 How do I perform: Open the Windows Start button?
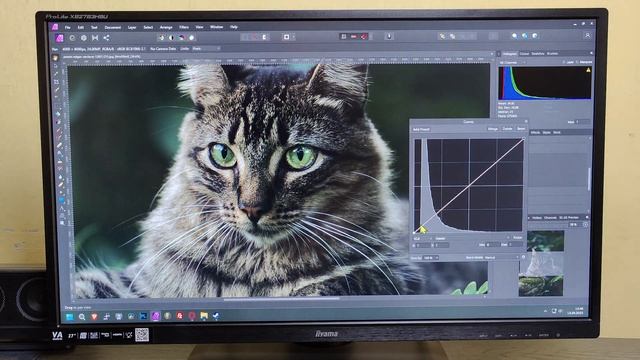(70, 316)
